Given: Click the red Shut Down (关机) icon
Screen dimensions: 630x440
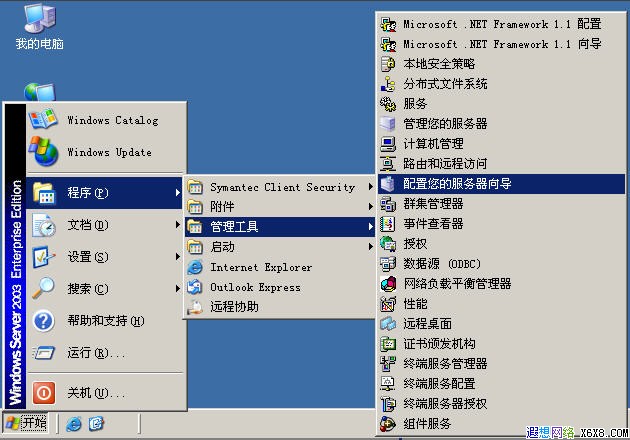Looking at the screenshot, I should pyautogui.click(x=43, y=392).
